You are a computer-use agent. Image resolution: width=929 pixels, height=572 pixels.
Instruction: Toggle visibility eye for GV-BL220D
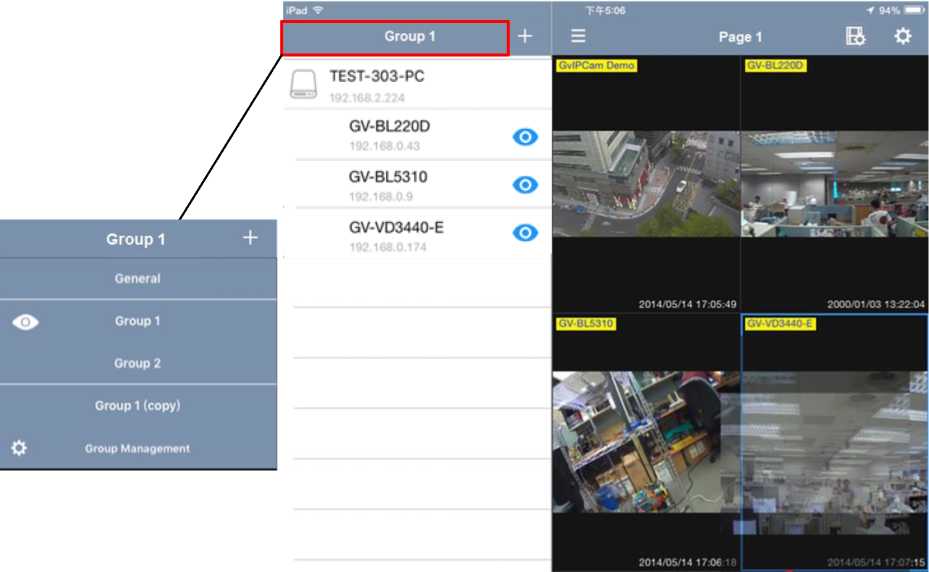click(525, 137)
